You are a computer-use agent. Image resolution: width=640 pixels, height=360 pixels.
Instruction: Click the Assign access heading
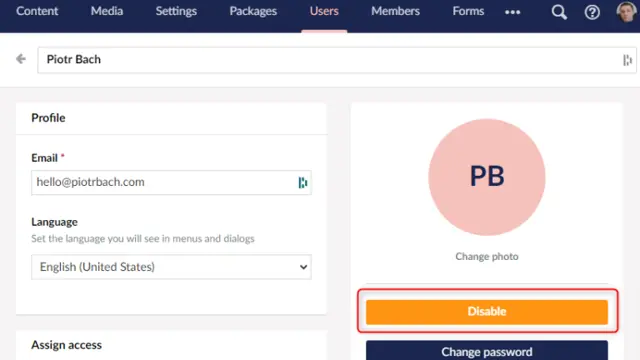(67, 345)
